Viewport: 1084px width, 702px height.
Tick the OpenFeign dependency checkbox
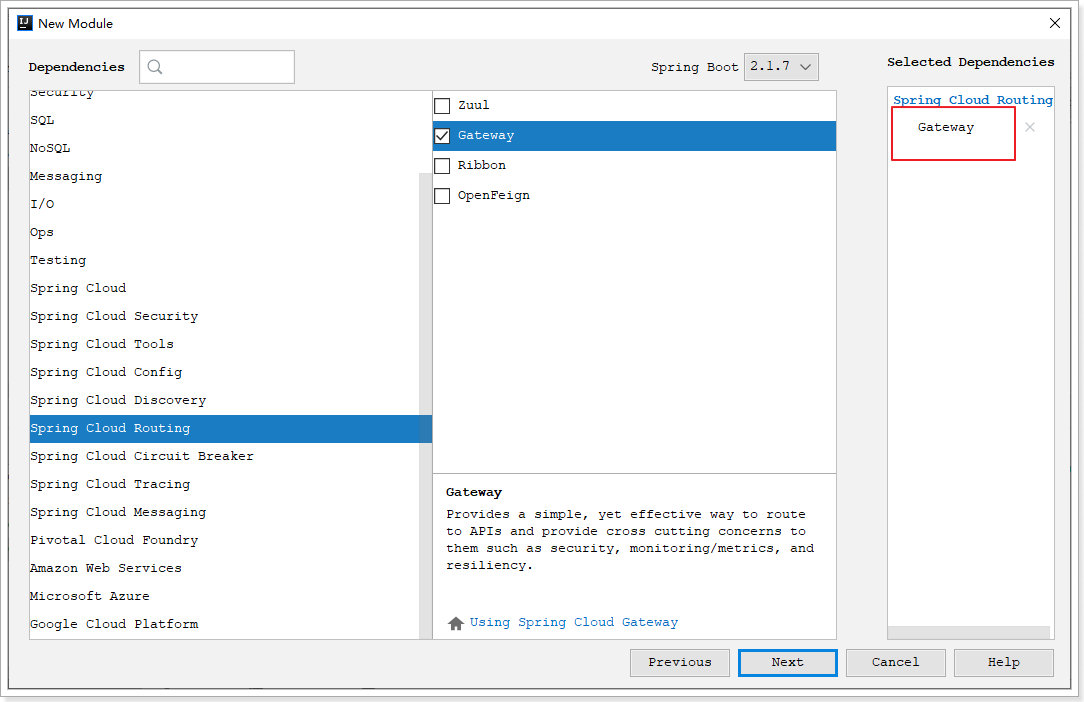442,196
